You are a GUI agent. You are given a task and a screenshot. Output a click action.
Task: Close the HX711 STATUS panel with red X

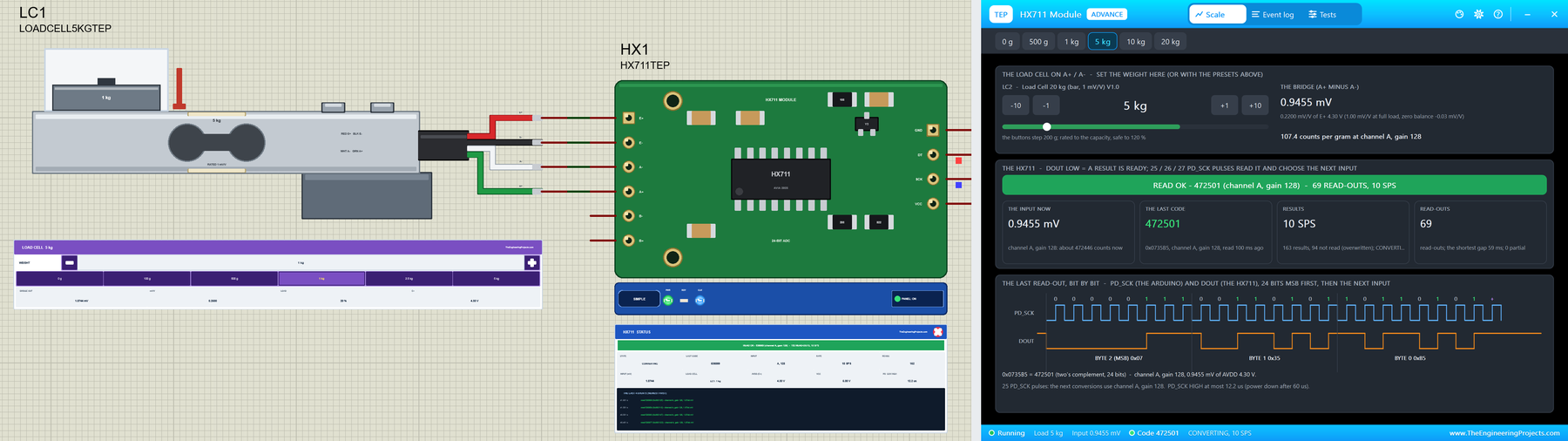tap(938, 332)
